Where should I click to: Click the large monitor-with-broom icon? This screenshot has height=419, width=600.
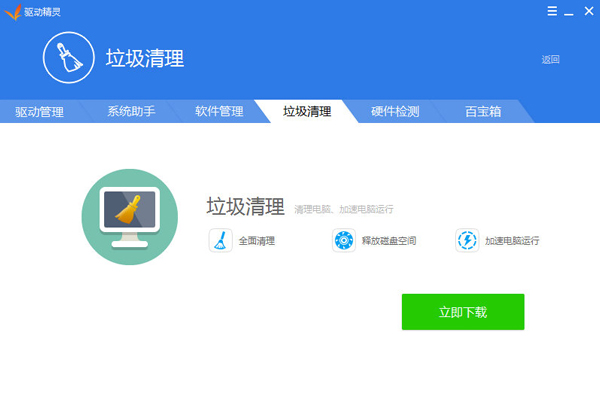tap(129, 217)
